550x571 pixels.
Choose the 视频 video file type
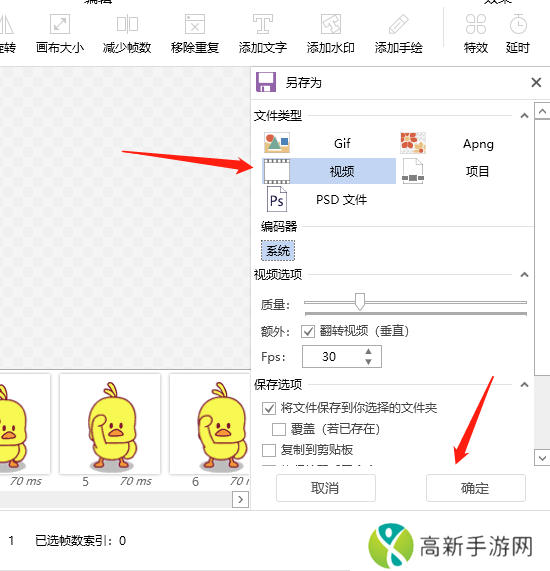click(329, 171)
